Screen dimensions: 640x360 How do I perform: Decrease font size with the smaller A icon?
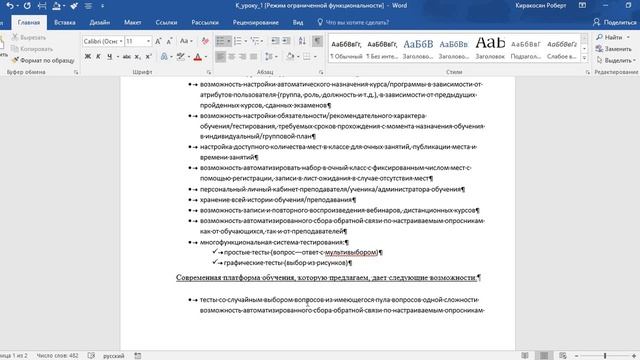[x=169, y=41]
